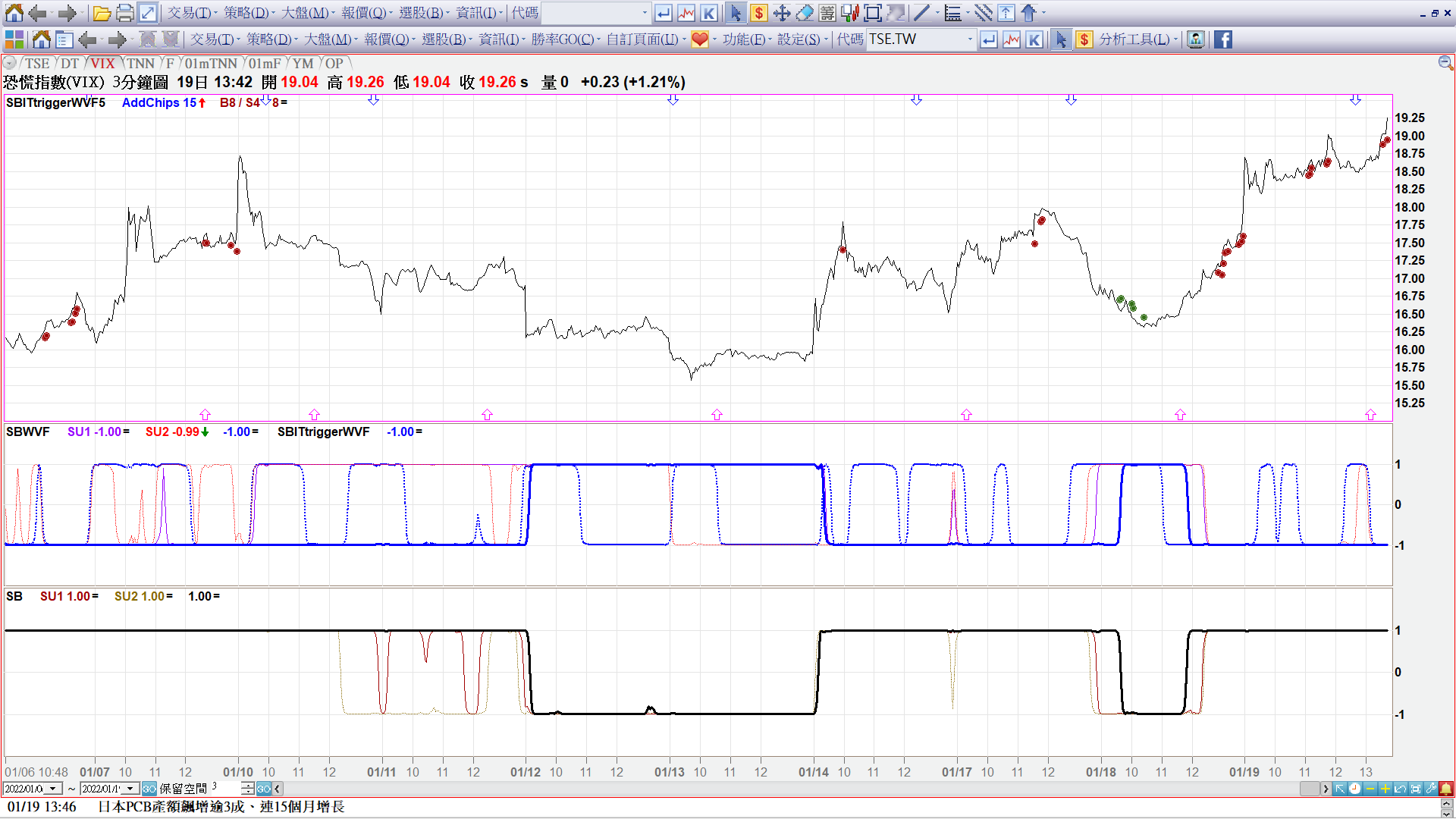Open the 日本PCB產額 news headline

[x=221, y=807]
